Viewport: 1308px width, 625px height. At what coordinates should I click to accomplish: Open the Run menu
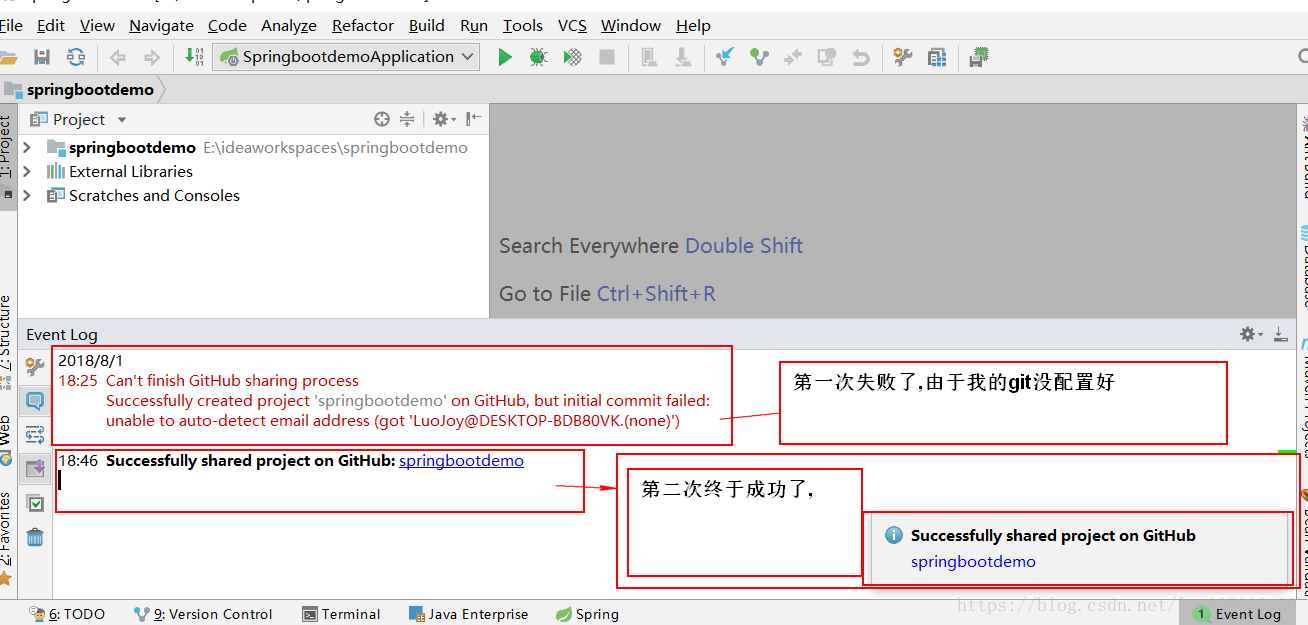(x=474, y=26)
